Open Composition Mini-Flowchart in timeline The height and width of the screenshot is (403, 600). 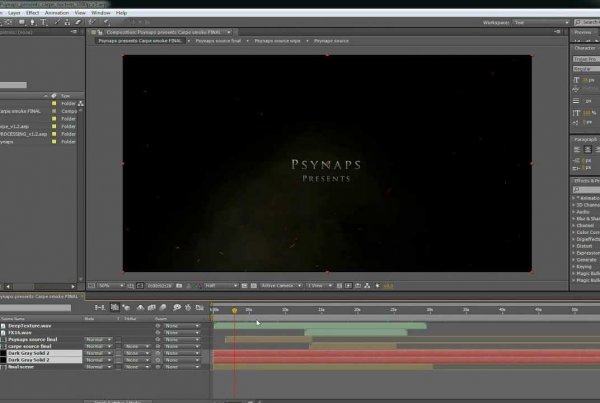100,307
